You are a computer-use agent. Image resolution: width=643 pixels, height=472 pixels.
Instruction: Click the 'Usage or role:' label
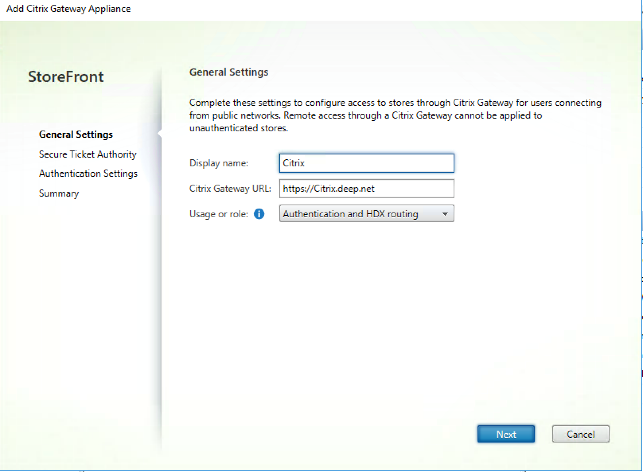tap(219, 214)
